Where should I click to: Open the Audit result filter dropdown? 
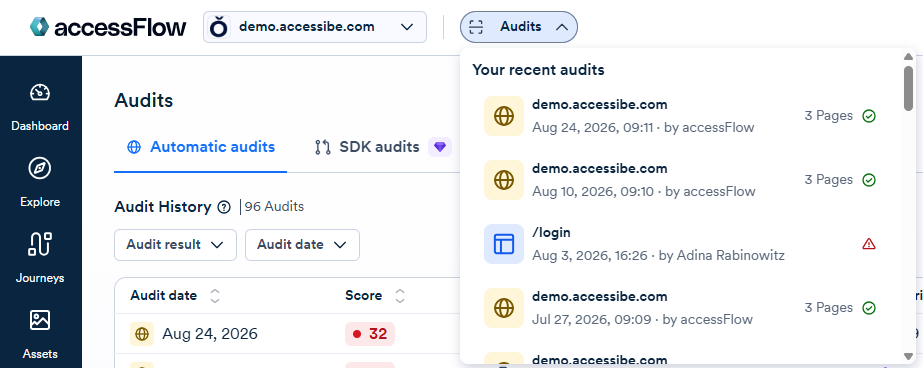[x=175, y=245]
